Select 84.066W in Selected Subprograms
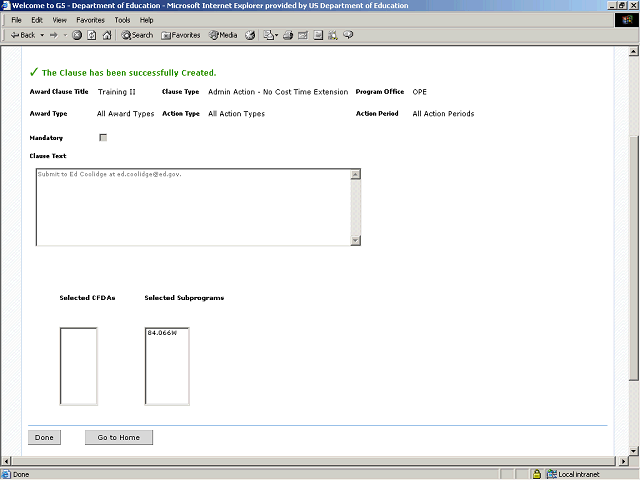Screen dimensions: 640x480 (162, 333)
